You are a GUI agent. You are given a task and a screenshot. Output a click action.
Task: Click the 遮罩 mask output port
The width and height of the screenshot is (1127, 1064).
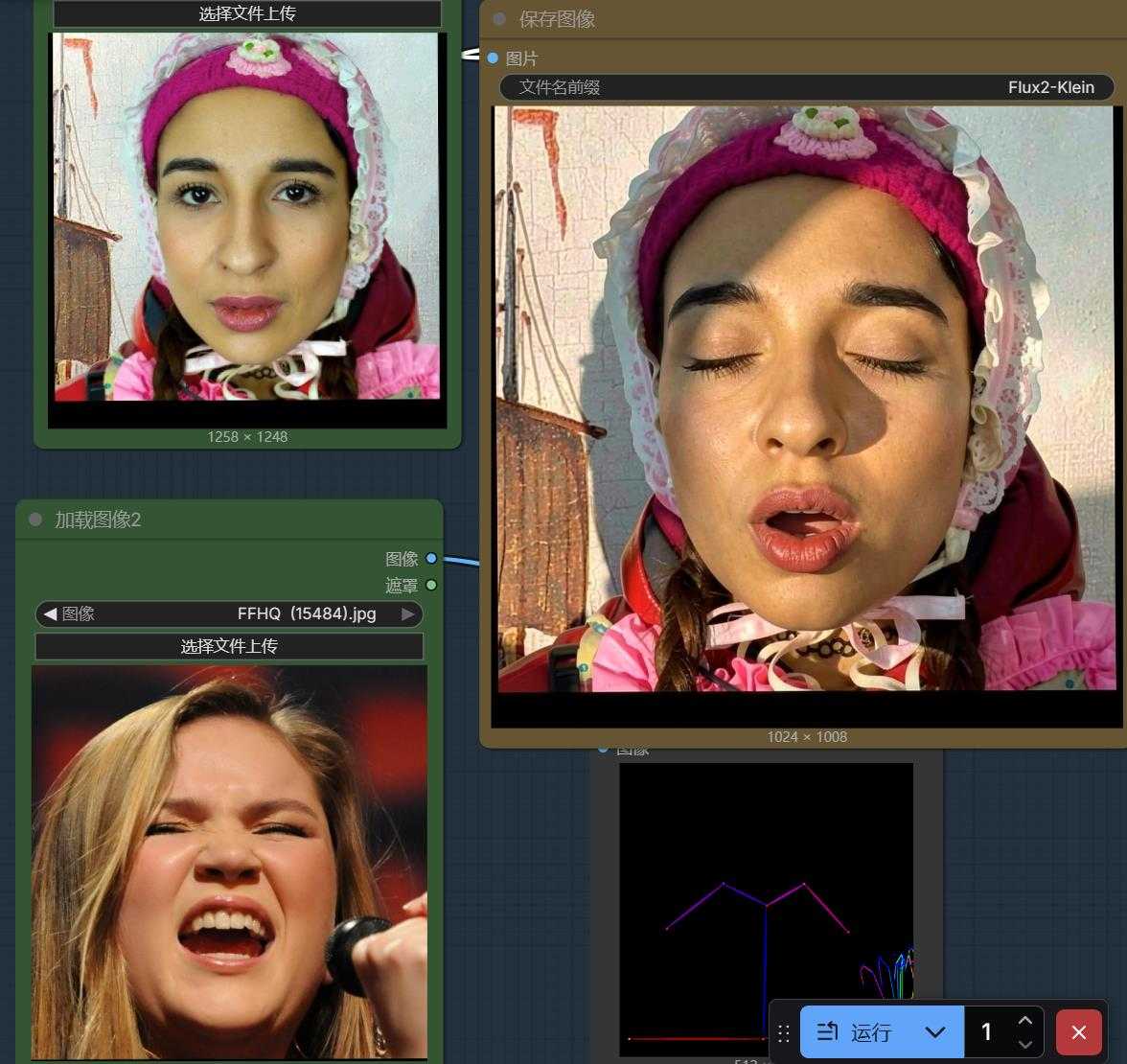(431, 585)
